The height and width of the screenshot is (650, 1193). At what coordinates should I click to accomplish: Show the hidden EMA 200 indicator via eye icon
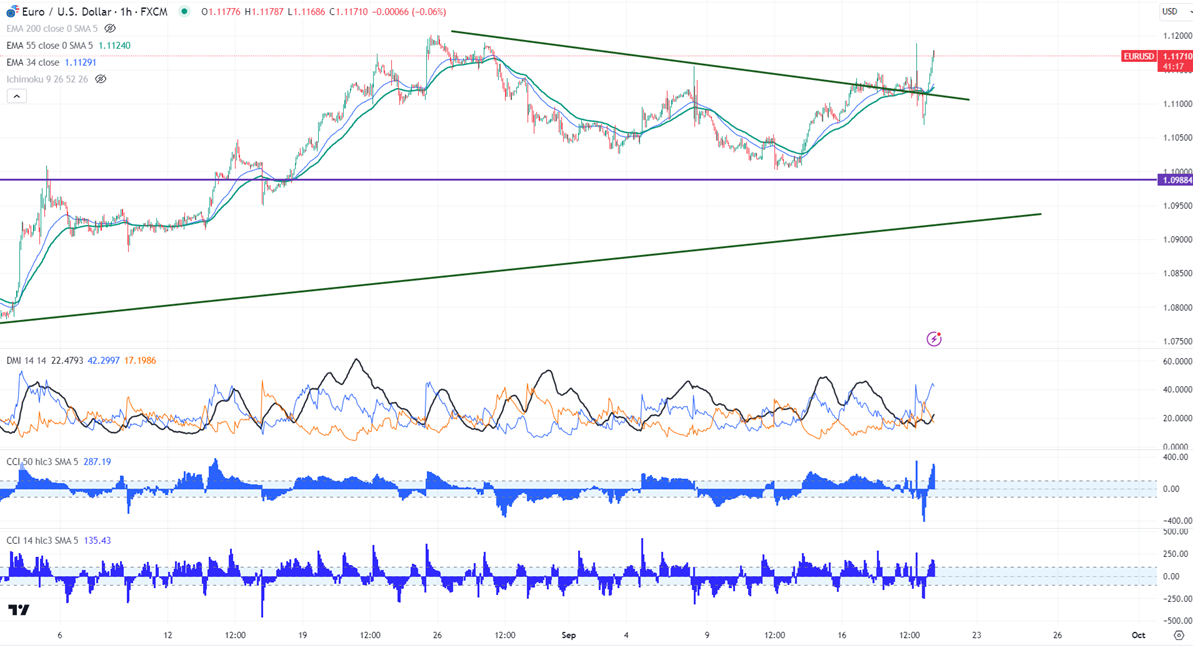(110, 29)
